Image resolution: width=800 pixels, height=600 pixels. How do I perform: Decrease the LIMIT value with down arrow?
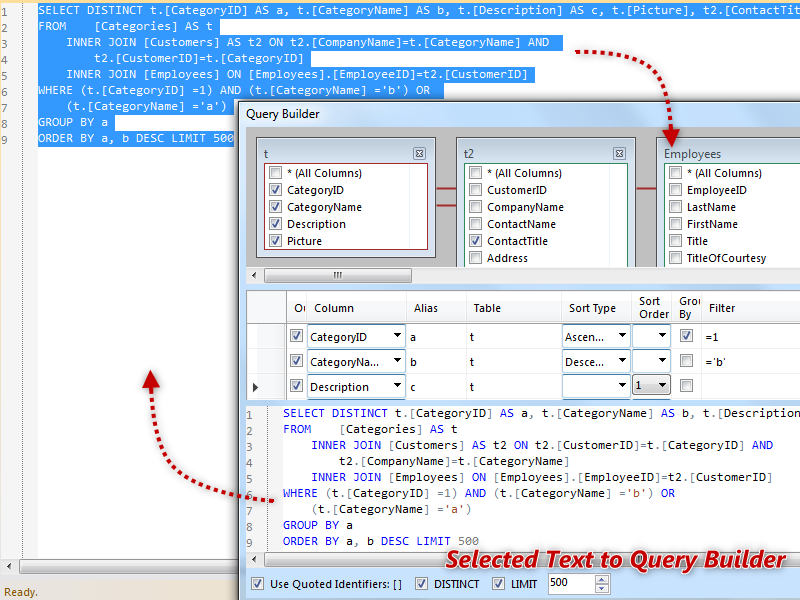[x=602, y=588]
